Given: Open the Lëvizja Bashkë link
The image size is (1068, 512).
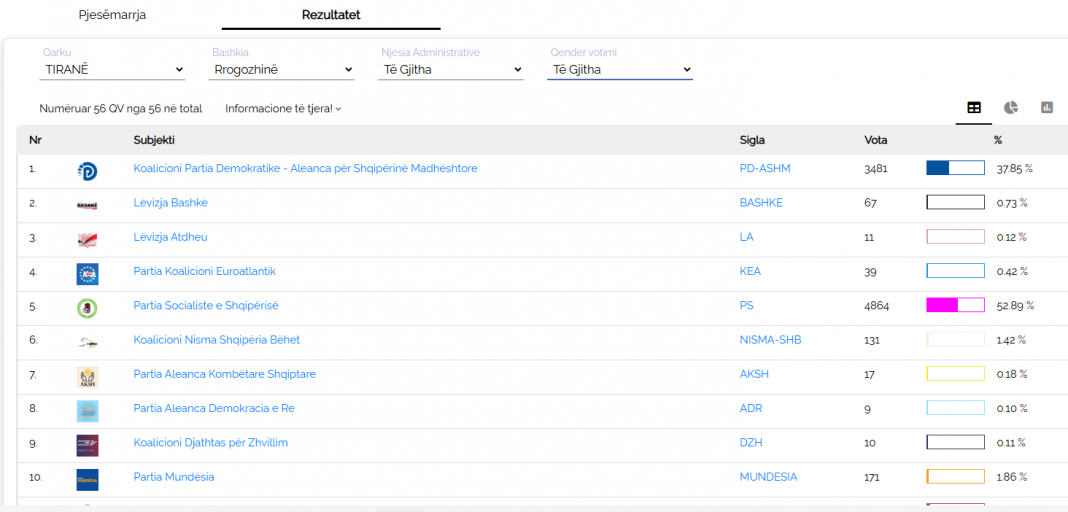Looking at the screenshot, I should click(x=169, y=203).
